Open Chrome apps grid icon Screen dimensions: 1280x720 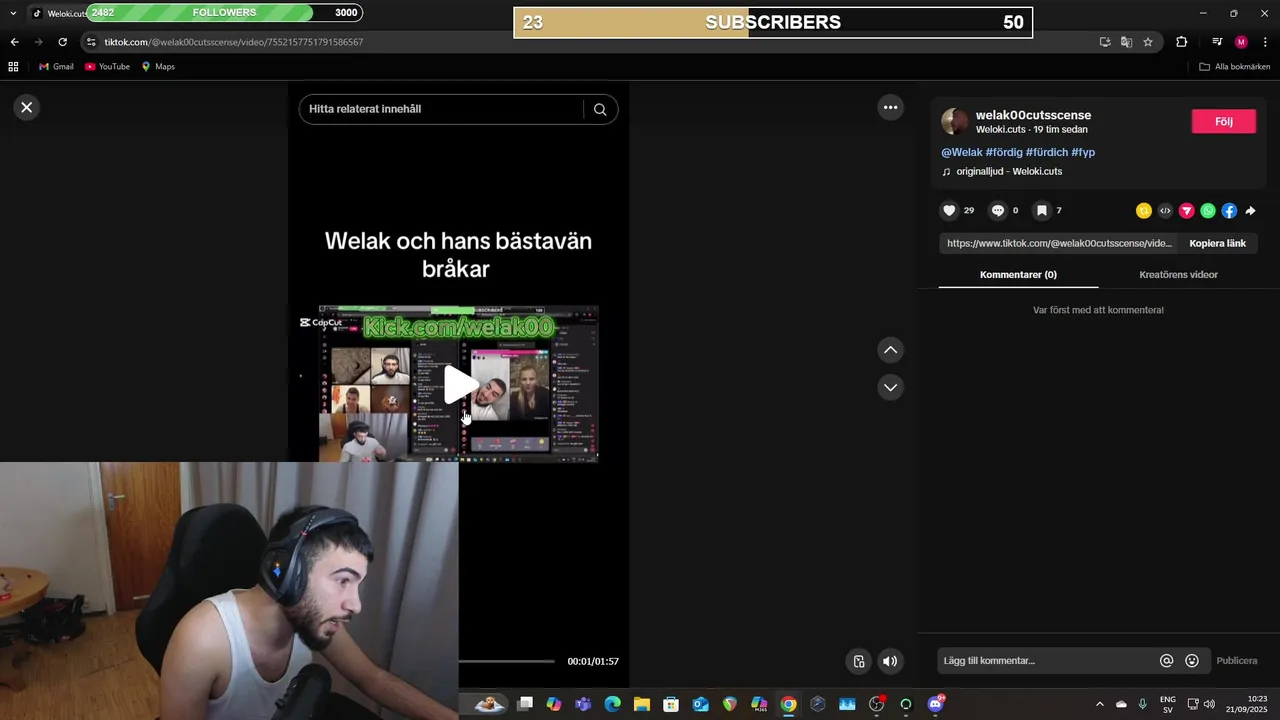pyautogui.click(x=13, y=67)
